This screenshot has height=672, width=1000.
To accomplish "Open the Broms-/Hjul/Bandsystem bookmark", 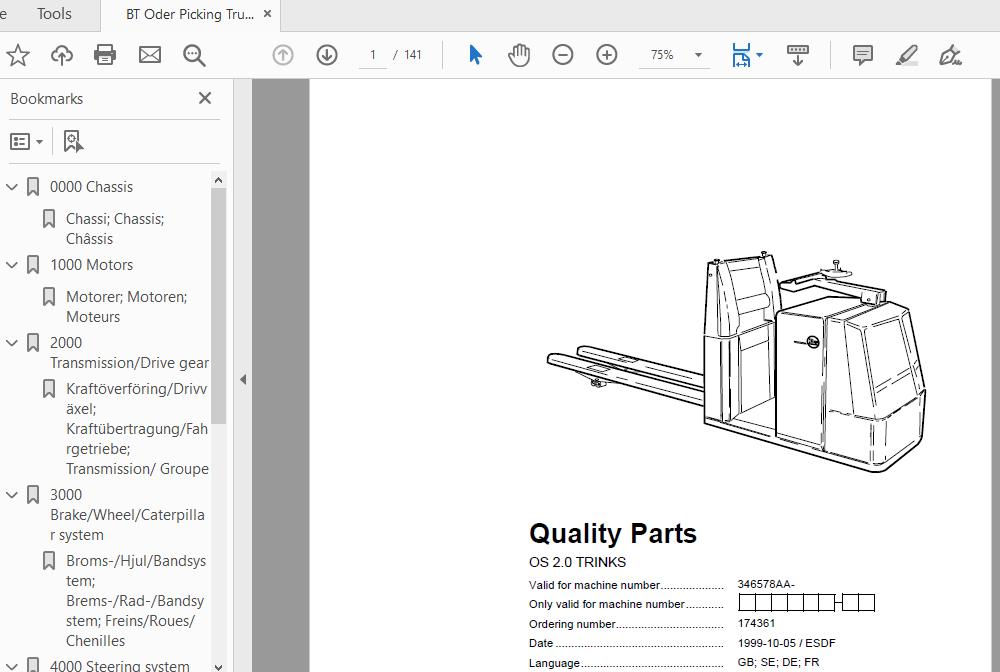I will point(136,601).
